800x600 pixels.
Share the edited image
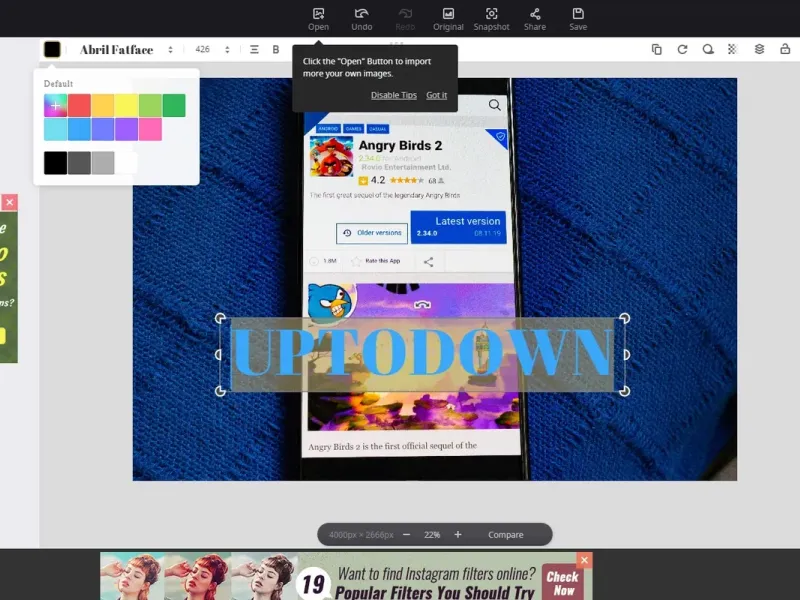(535, 19)
